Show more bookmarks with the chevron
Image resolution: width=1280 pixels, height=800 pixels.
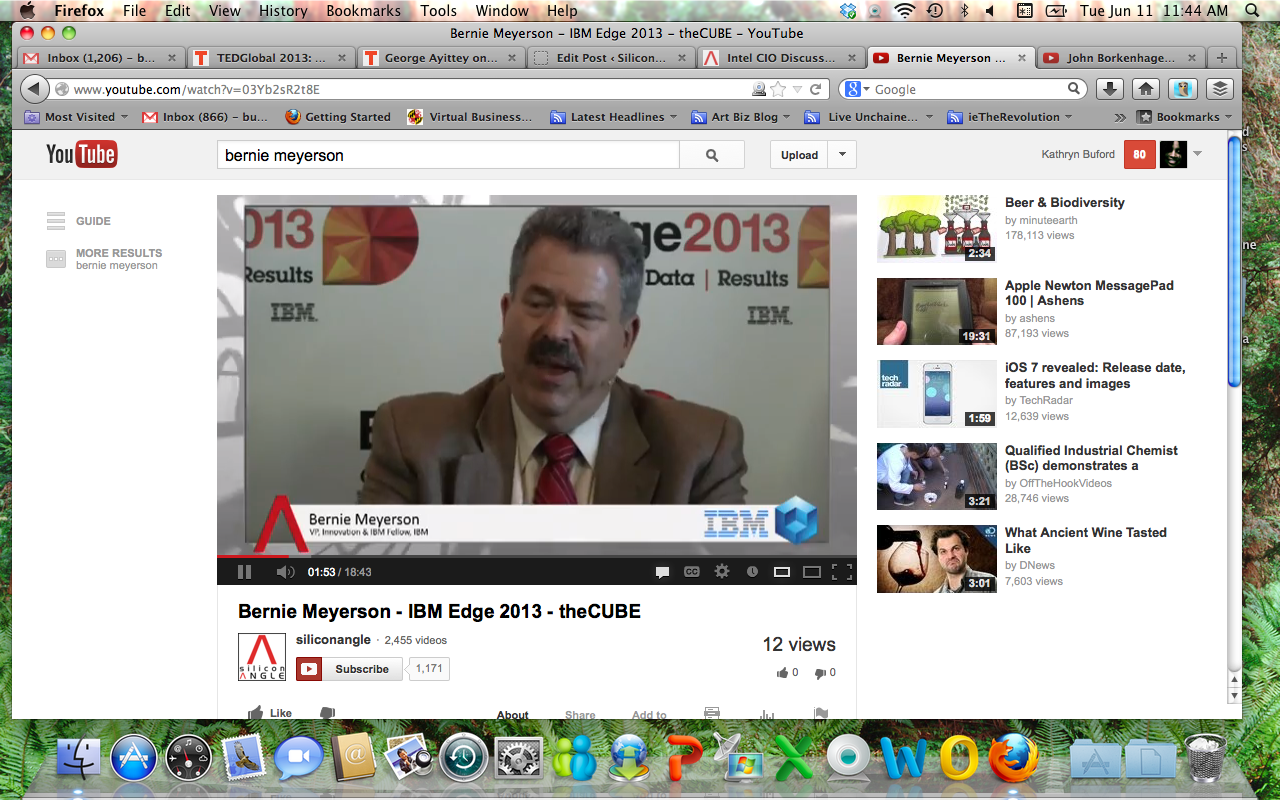coord(1120,117)
